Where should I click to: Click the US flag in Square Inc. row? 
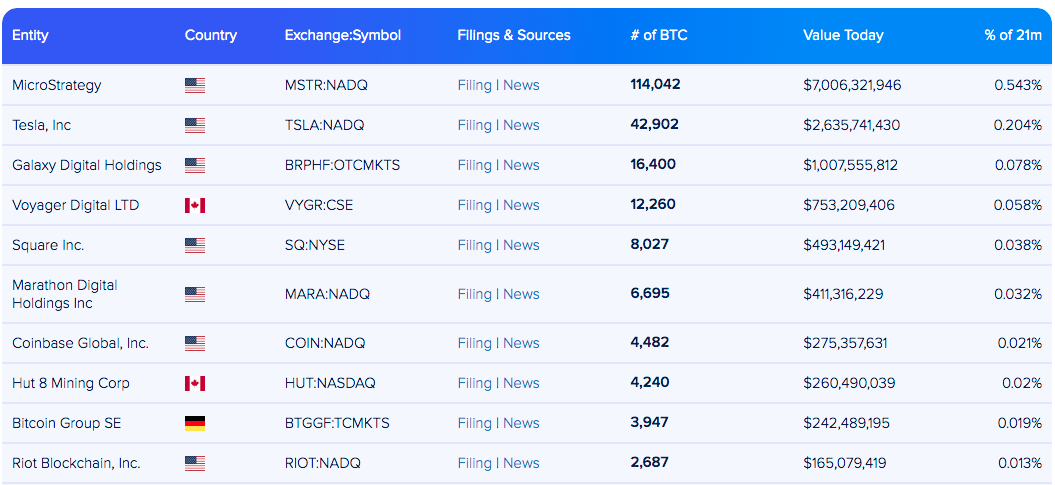click(x=194, y=245)
